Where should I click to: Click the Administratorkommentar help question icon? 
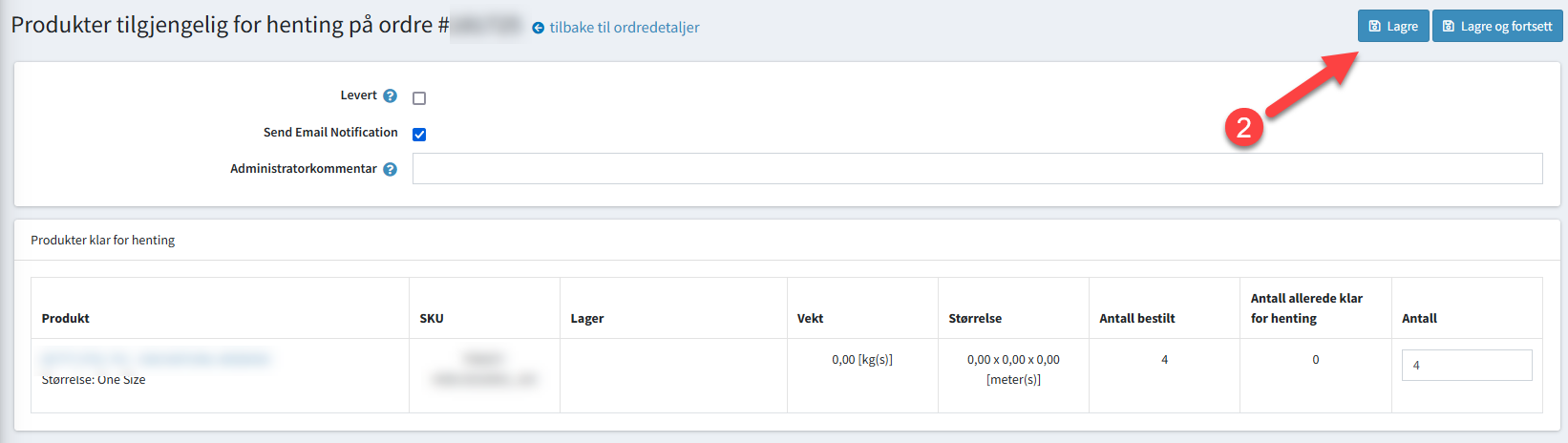tap(390, 169)
